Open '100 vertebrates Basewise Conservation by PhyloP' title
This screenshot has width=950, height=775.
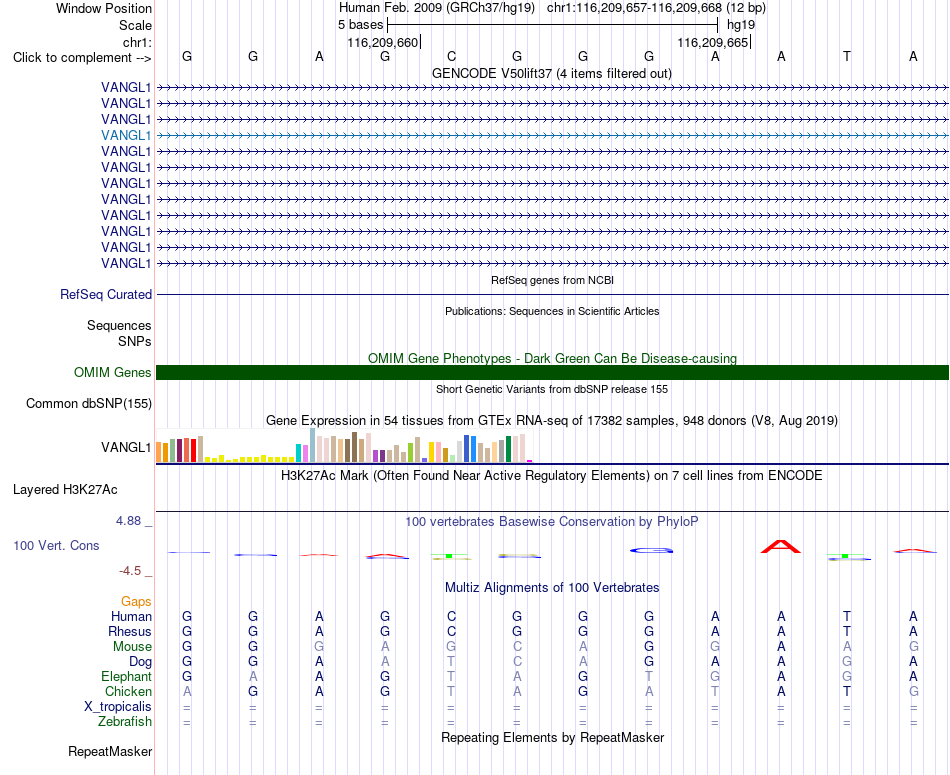[x=552, y=521]
